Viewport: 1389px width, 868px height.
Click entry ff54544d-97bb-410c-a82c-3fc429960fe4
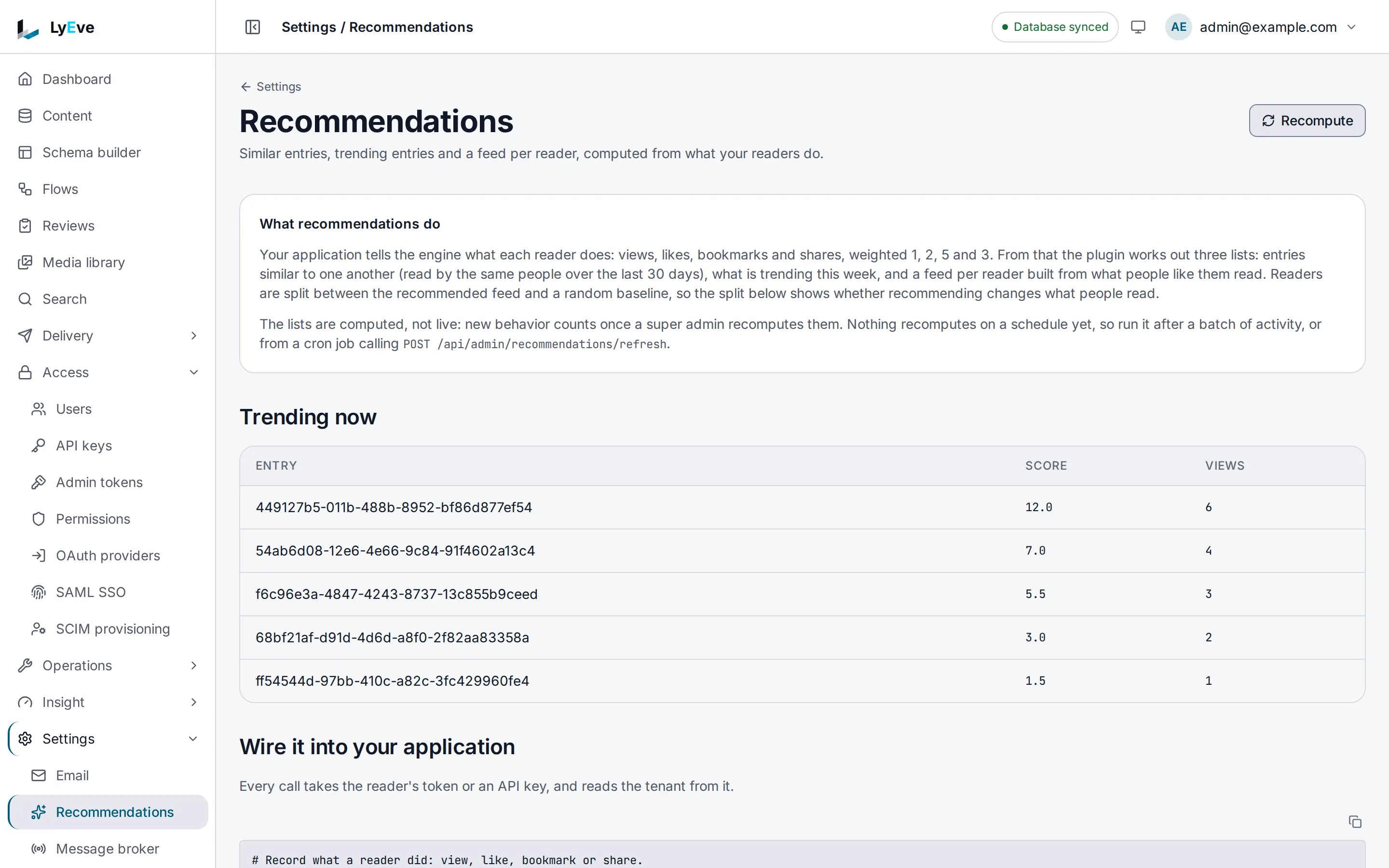pos(392,681)
